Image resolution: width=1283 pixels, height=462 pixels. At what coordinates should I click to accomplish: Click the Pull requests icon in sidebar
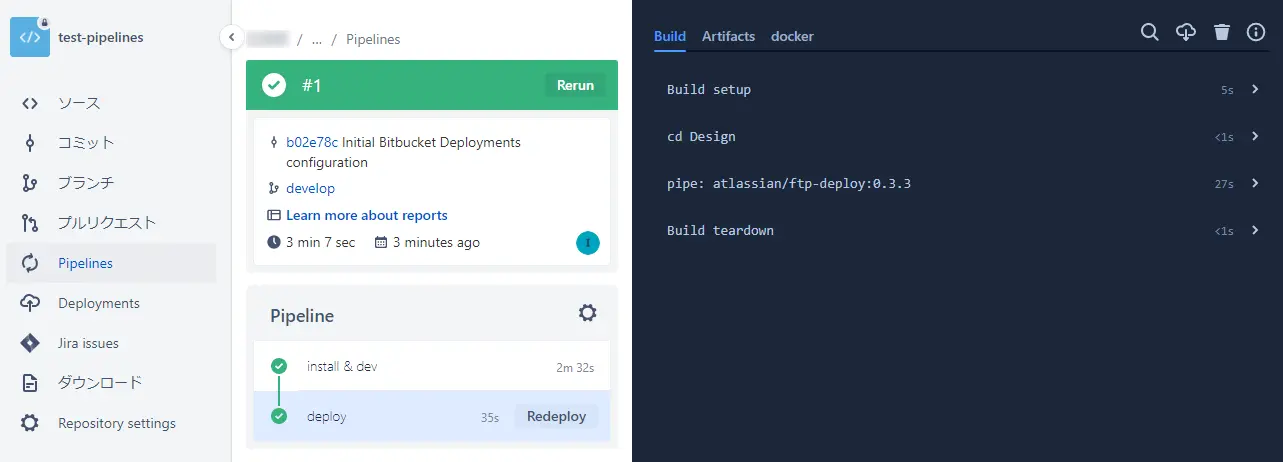(x=30, y=223)
